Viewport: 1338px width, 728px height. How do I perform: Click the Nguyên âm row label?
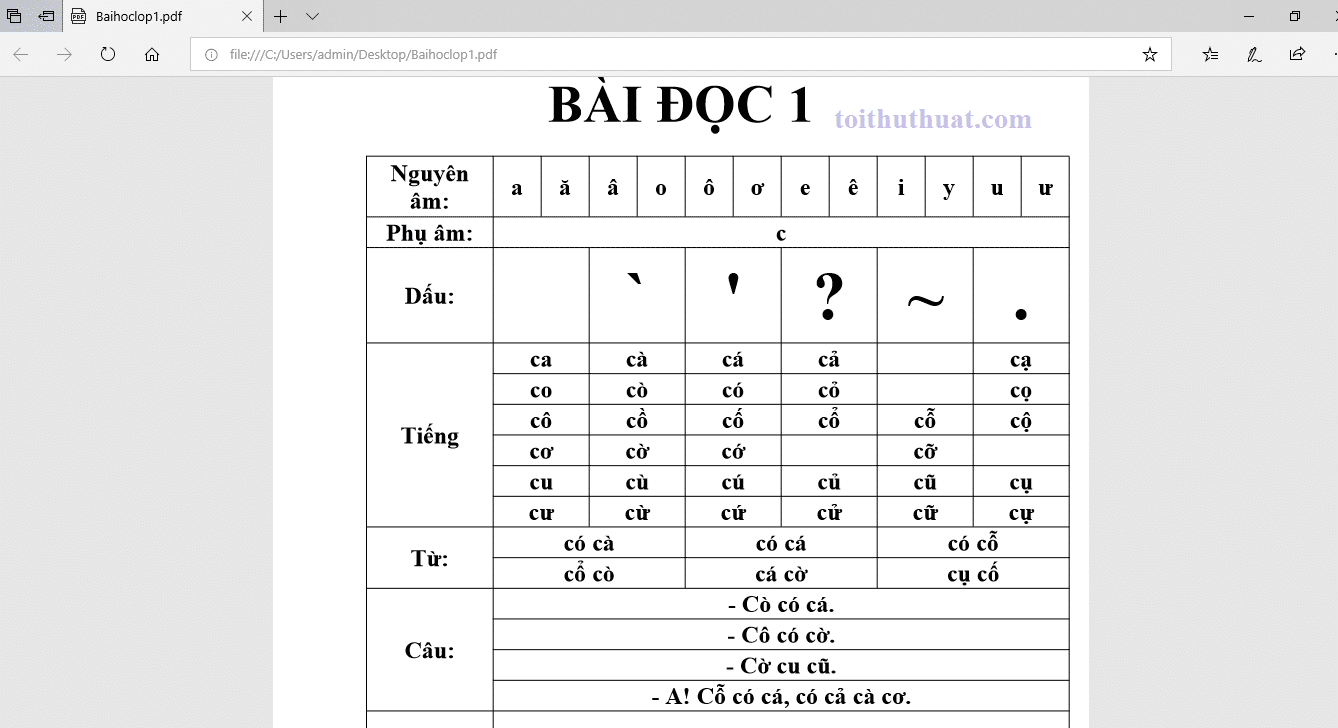pyautogui.click(x=430, y=186)
